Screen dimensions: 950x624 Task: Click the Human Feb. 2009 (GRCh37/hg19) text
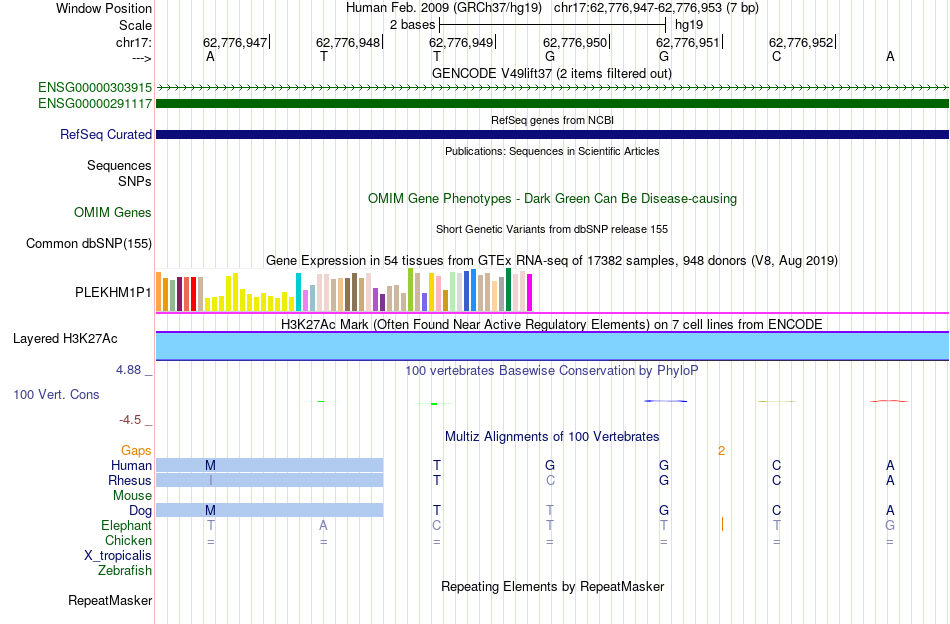coord(443,8)
